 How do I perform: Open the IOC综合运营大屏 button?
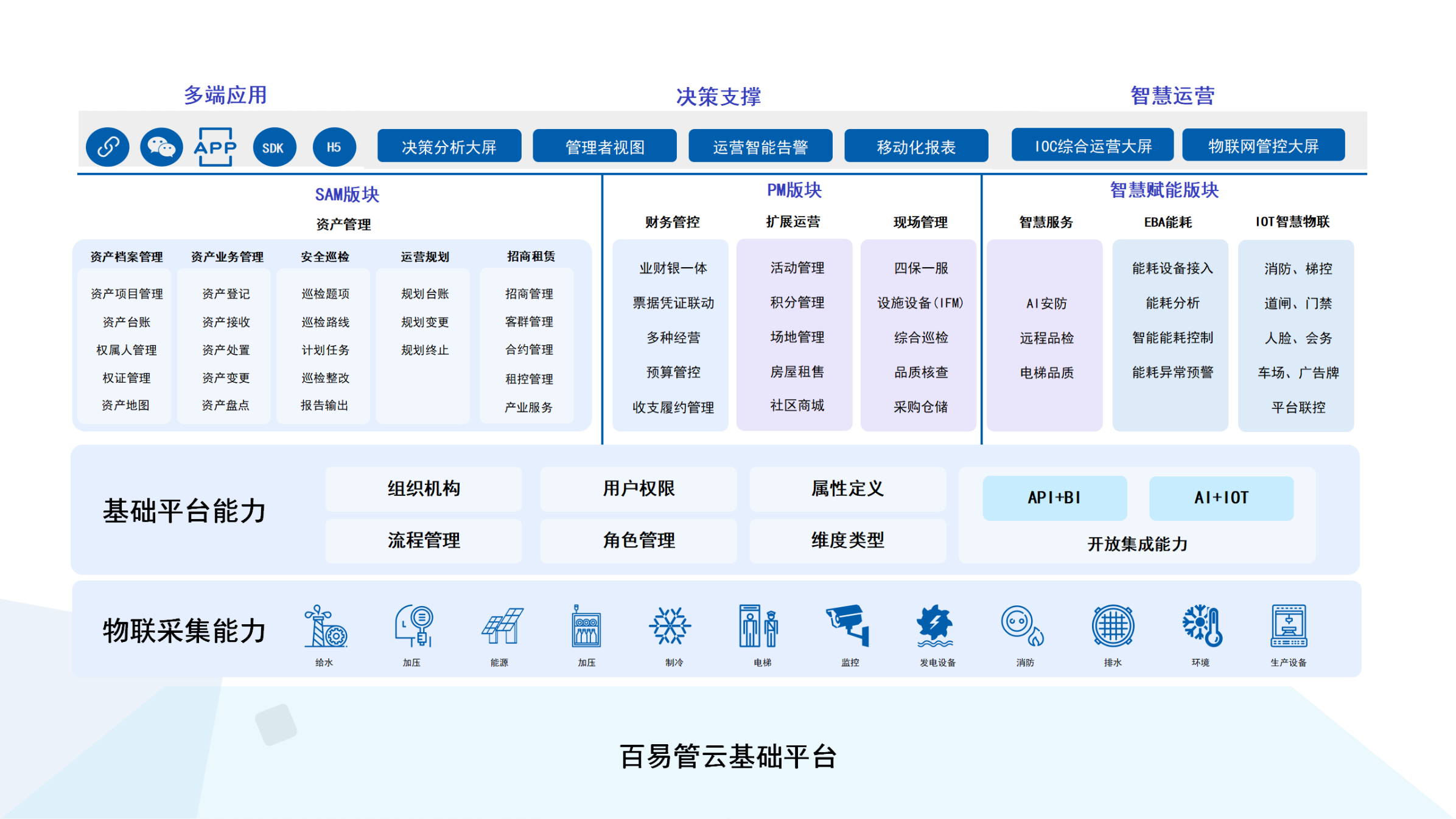coord(1093,145)
